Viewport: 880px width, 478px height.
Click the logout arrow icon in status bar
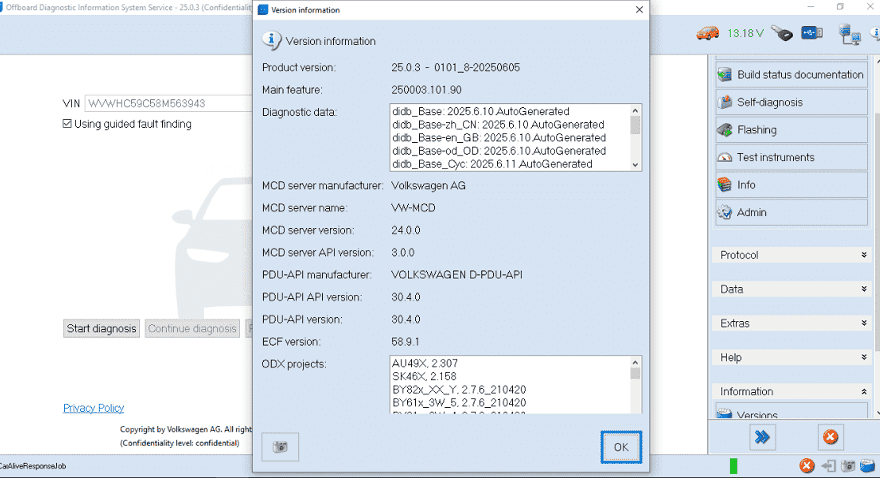(x=828, y=466)
